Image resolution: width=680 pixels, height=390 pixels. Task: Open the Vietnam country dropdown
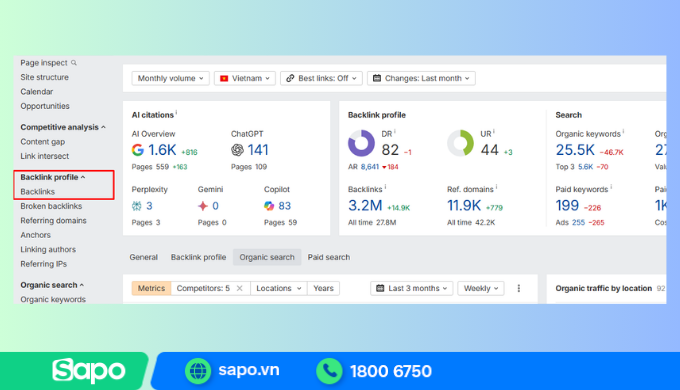245,79
